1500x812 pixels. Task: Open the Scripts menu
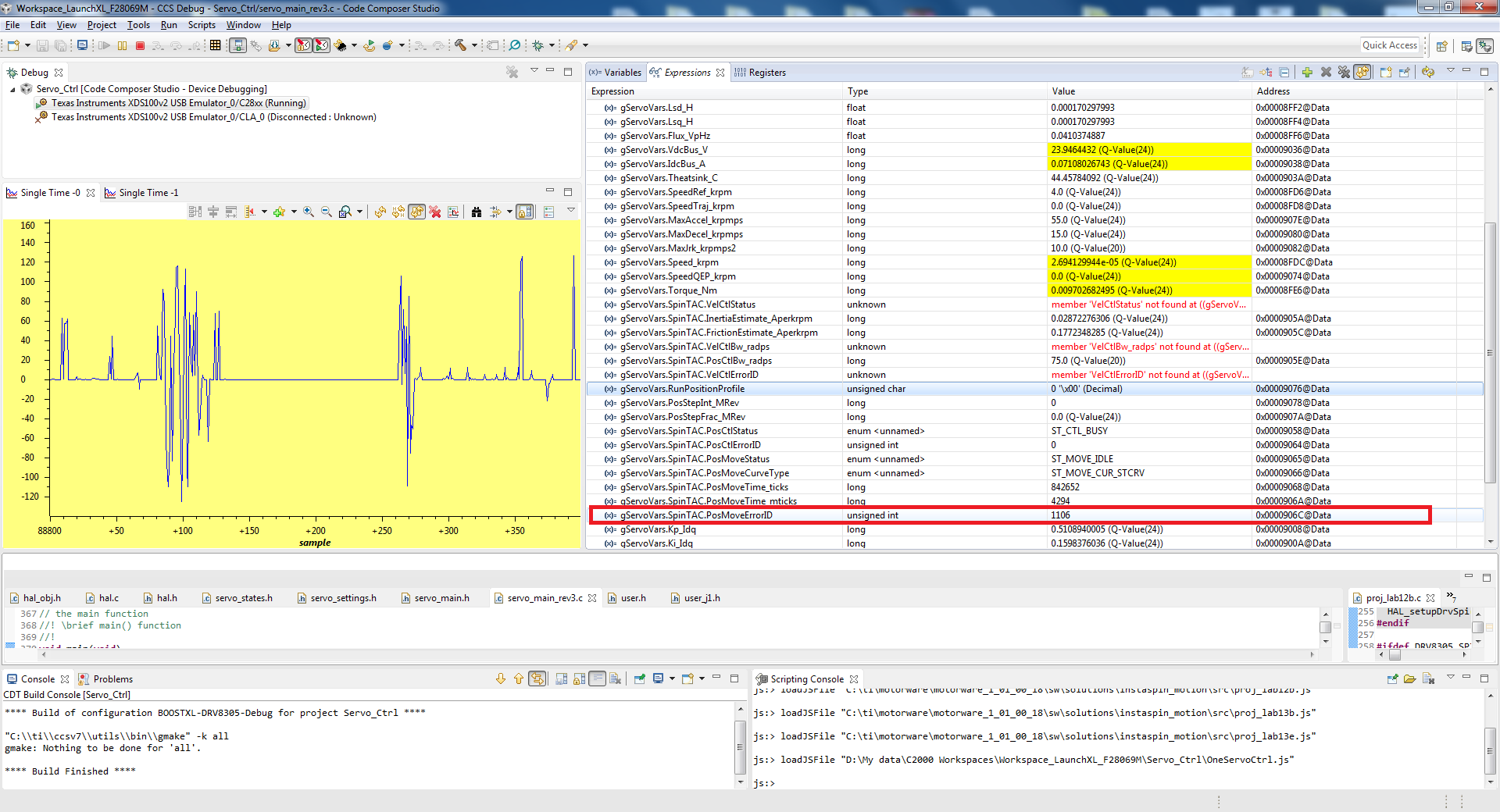[x=201, y=25]
